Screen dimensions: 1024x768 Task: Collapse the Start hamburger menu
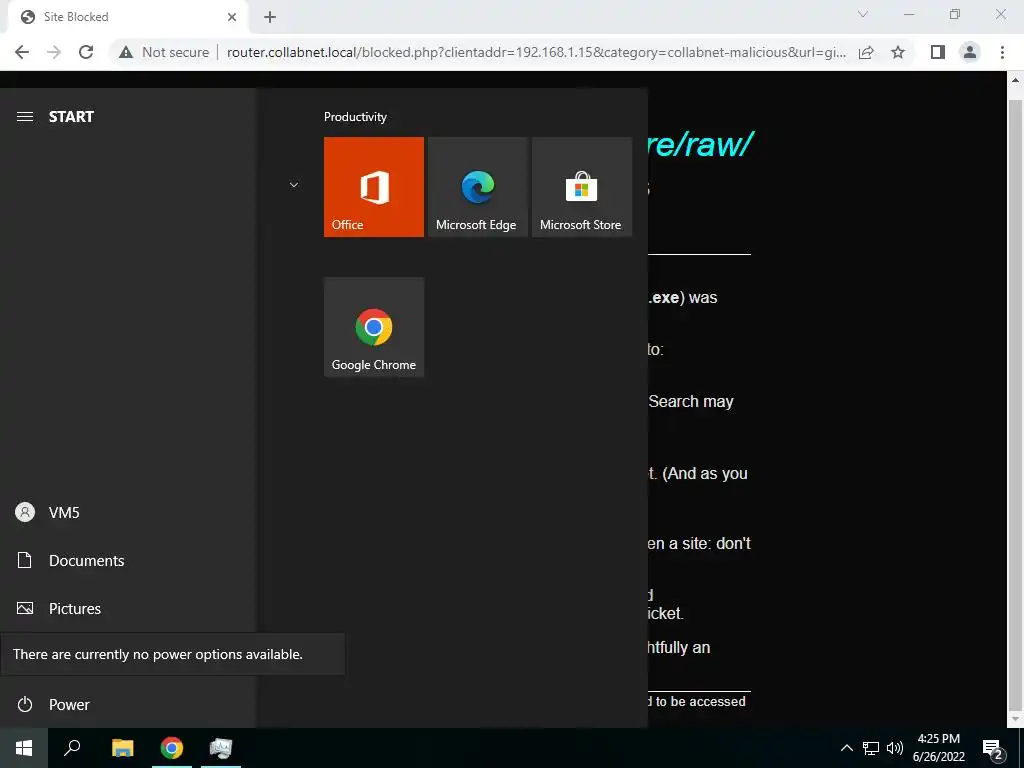click(x=25, y=116)
